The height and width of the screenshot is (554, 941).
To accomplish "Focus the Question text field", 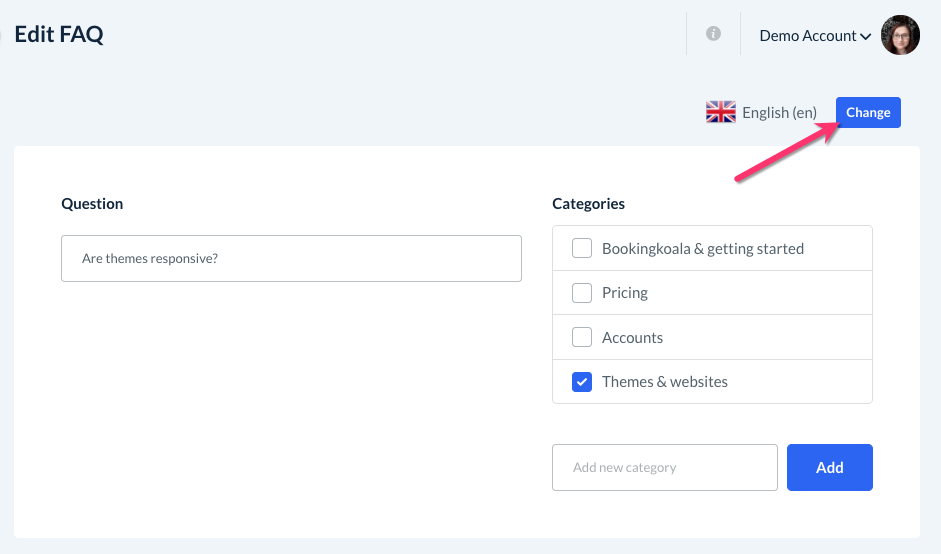I will coord(291,258).
